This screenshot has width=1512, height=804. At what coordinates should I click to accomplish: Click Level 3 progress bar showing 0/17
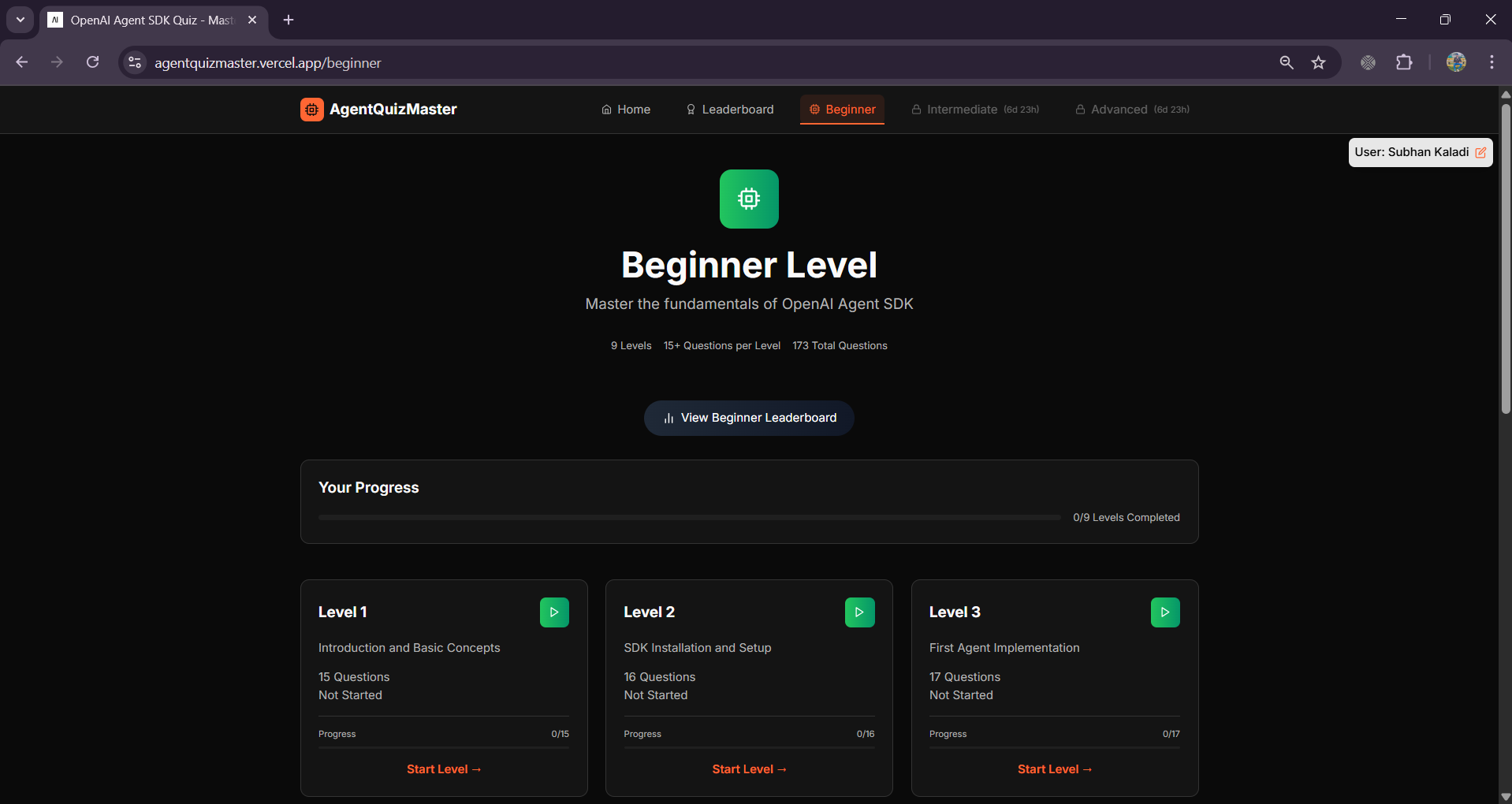tap(1055, 746)
